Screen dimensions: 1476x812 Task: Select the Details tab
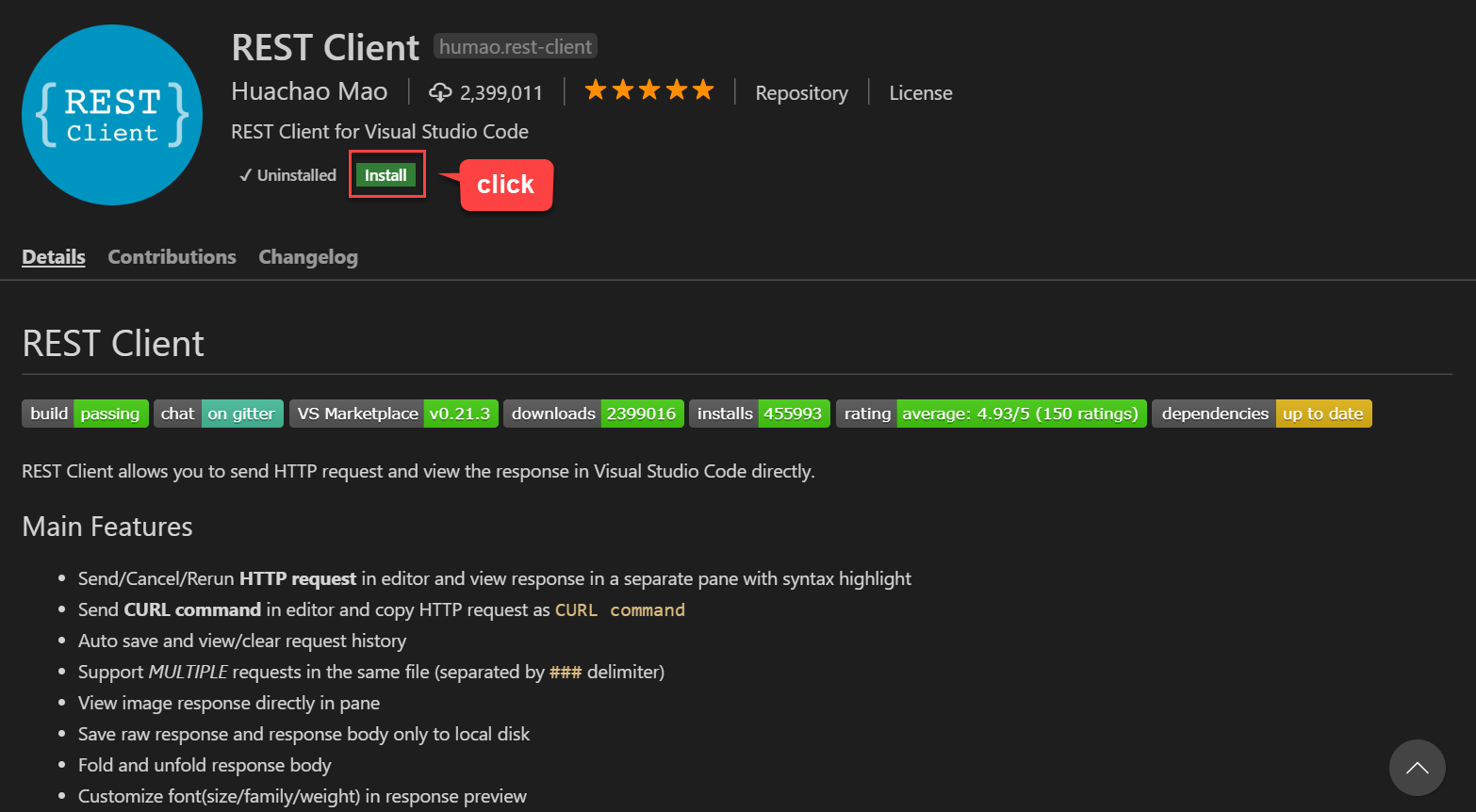(53, 256)
